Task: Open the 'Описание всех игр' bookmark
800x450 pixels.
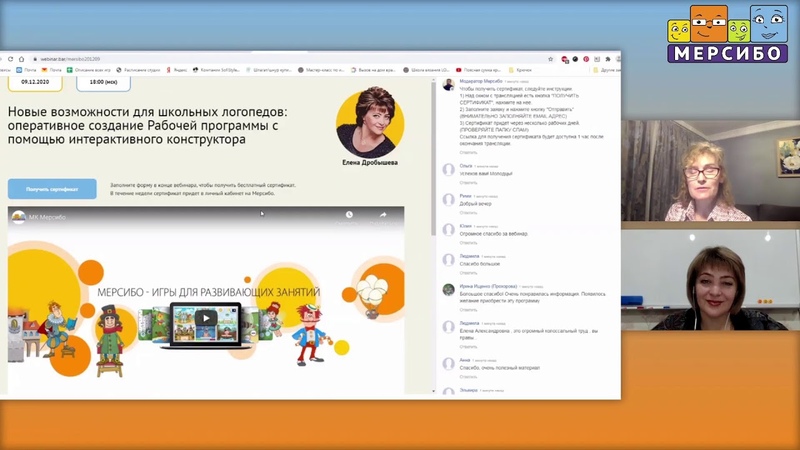Action: point(89,70)
